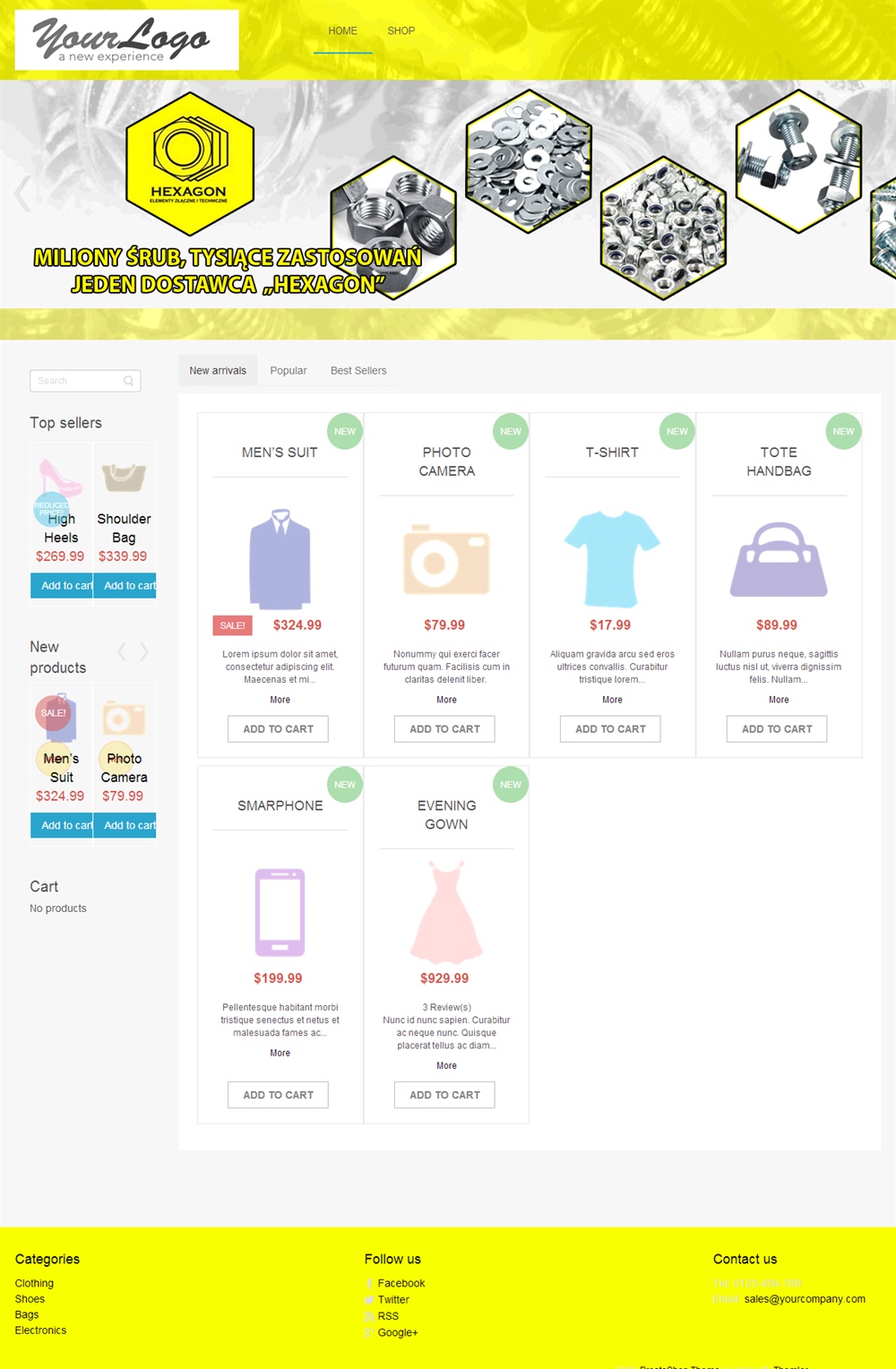The image size is (896, 1369).
Task: Click the Facebook icon in footer
Action: pyautogui.click(x=369, y=1284)
